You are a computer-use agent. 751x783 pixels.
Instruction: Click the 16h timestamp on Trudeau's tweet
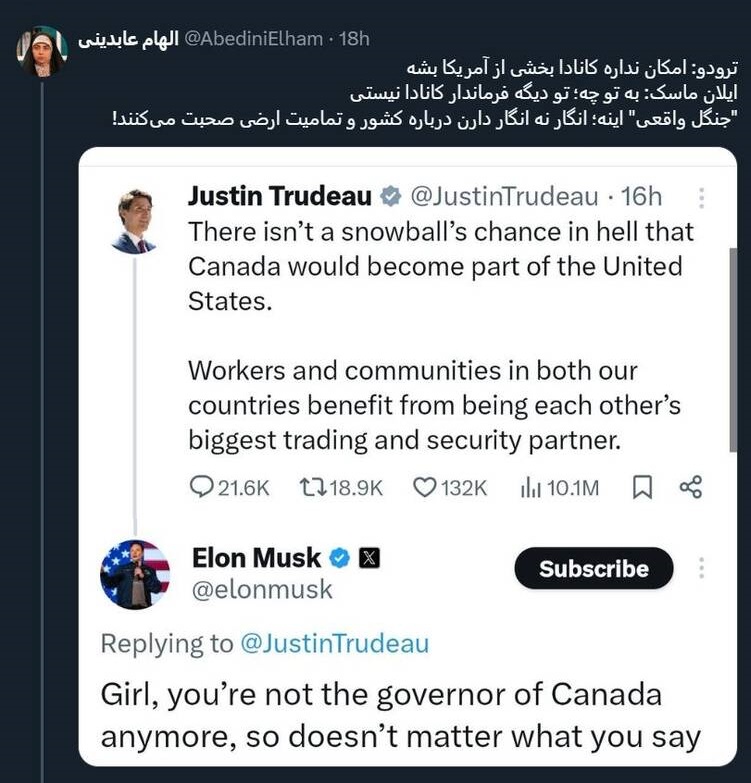(639, 196)
